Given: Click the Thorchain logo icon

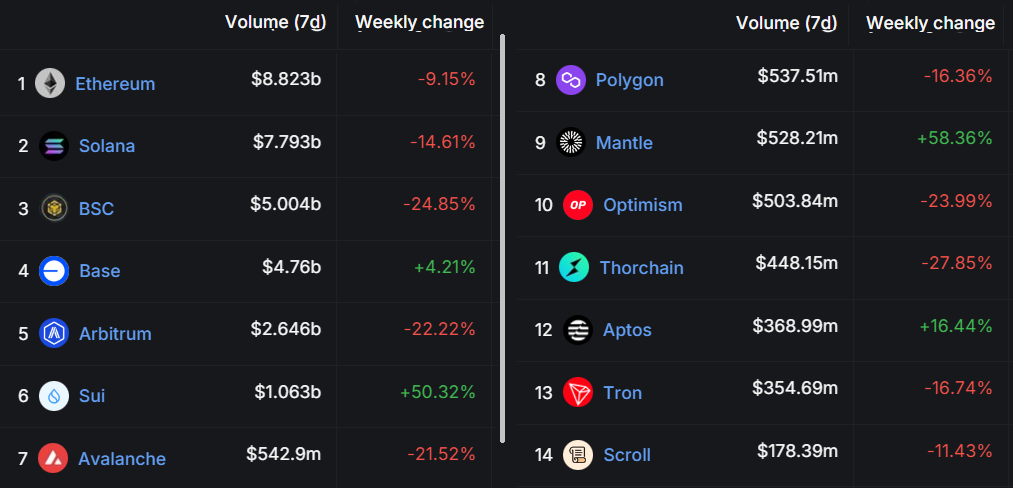Looking at the screenshot, I should 574,268.
